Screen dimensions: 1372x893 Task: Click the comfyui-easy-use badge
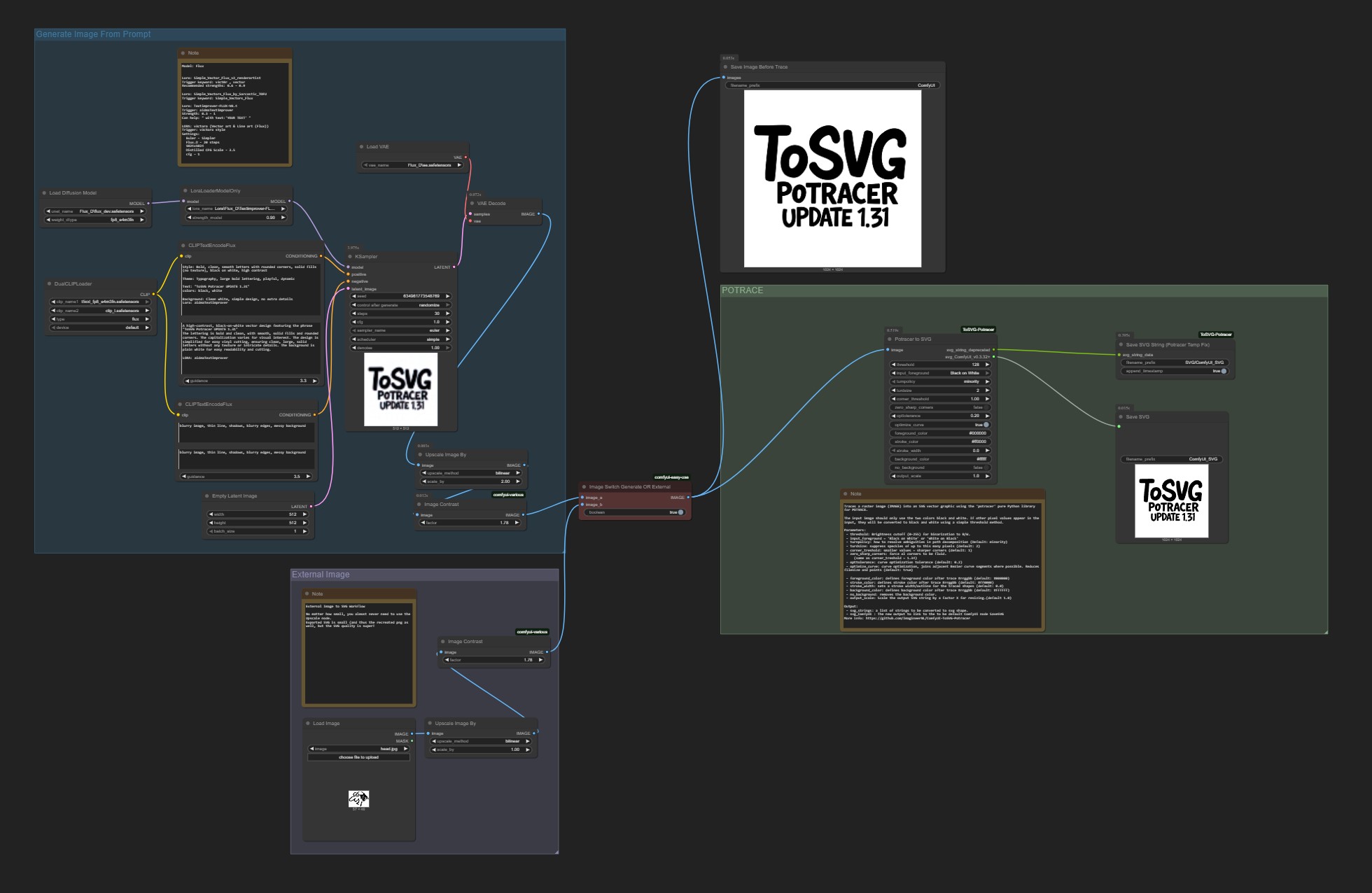pos(671,477)
